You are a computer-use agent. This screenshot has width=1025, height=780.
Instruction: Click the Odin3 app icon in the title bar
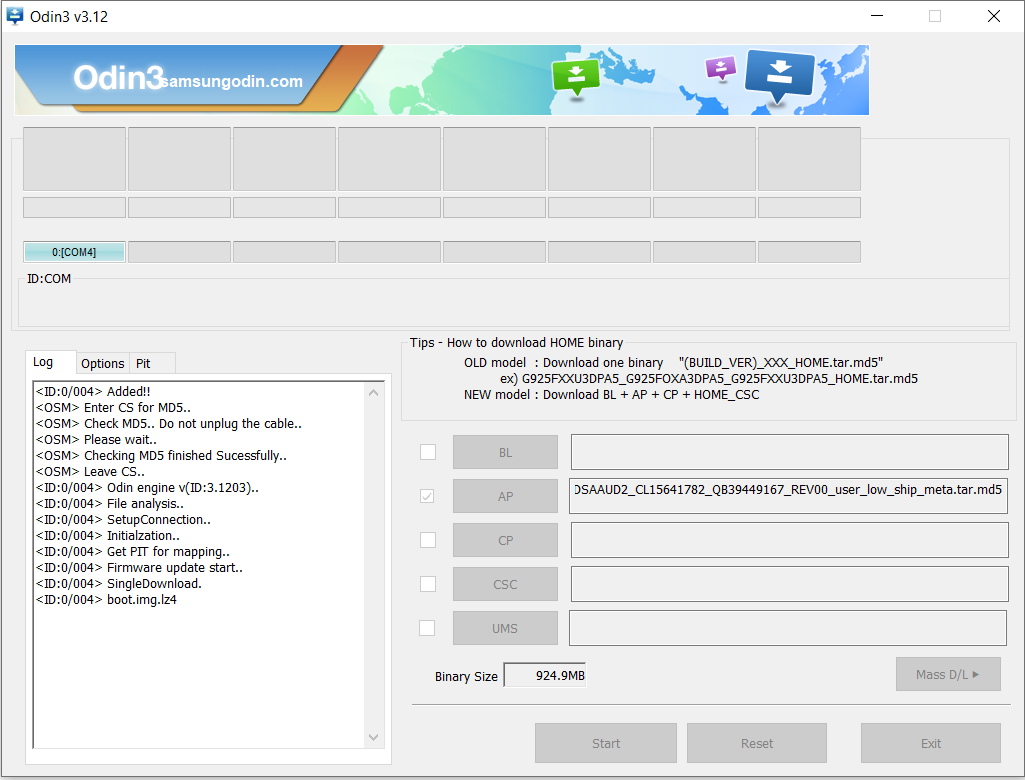tap(14, 16)
